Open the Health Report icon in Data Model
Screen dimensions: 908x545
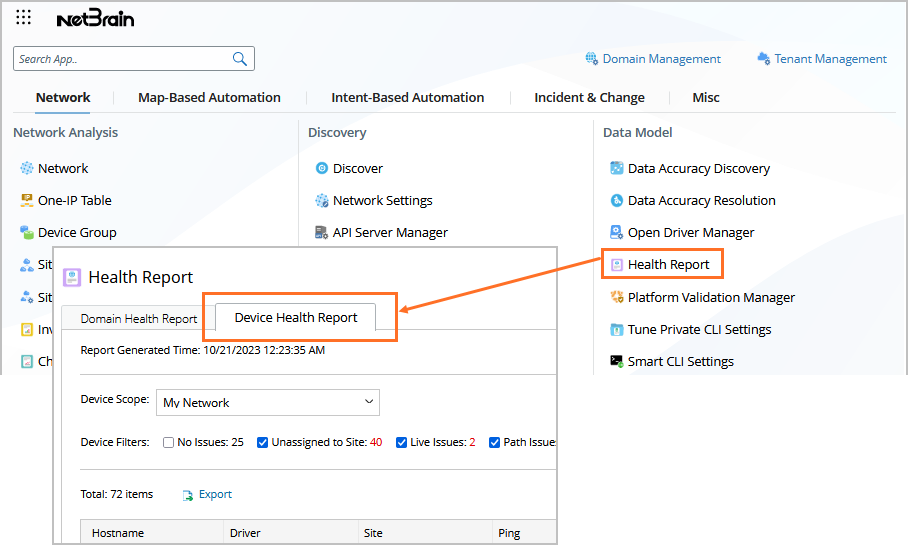(617, 265)
